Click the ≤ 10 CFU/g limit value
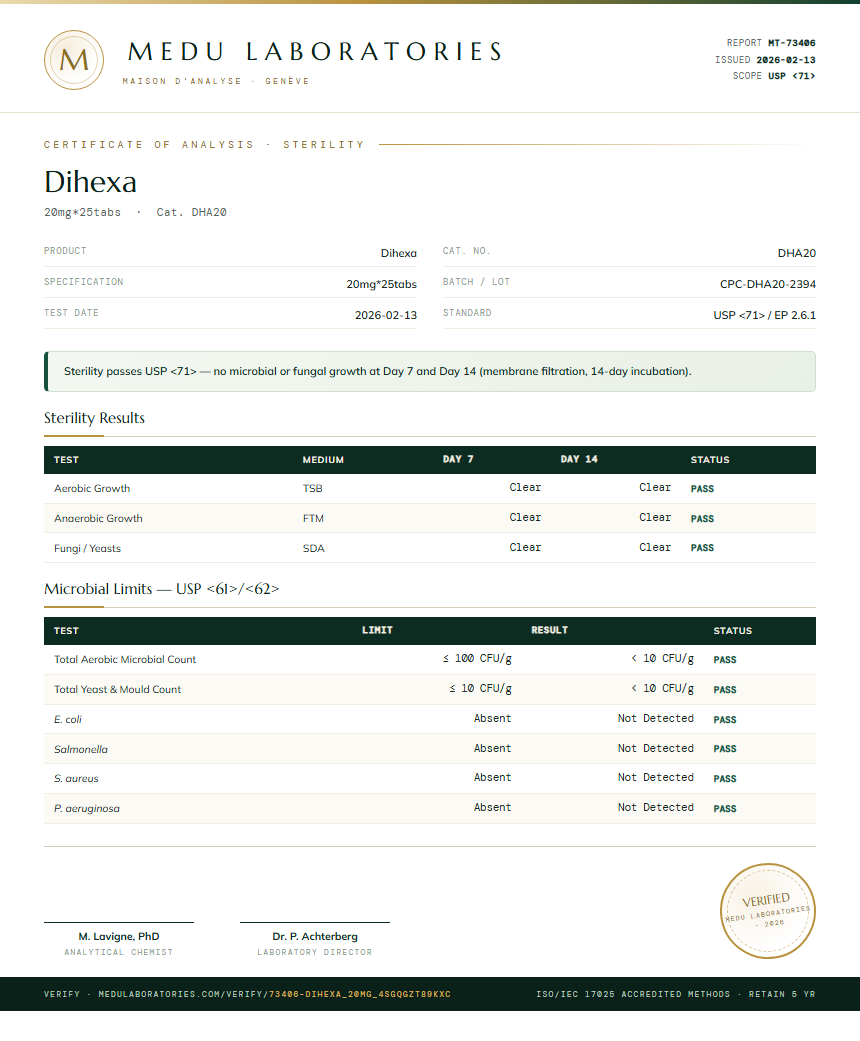The image size is (860, 1041). click(x=480, y=688)
